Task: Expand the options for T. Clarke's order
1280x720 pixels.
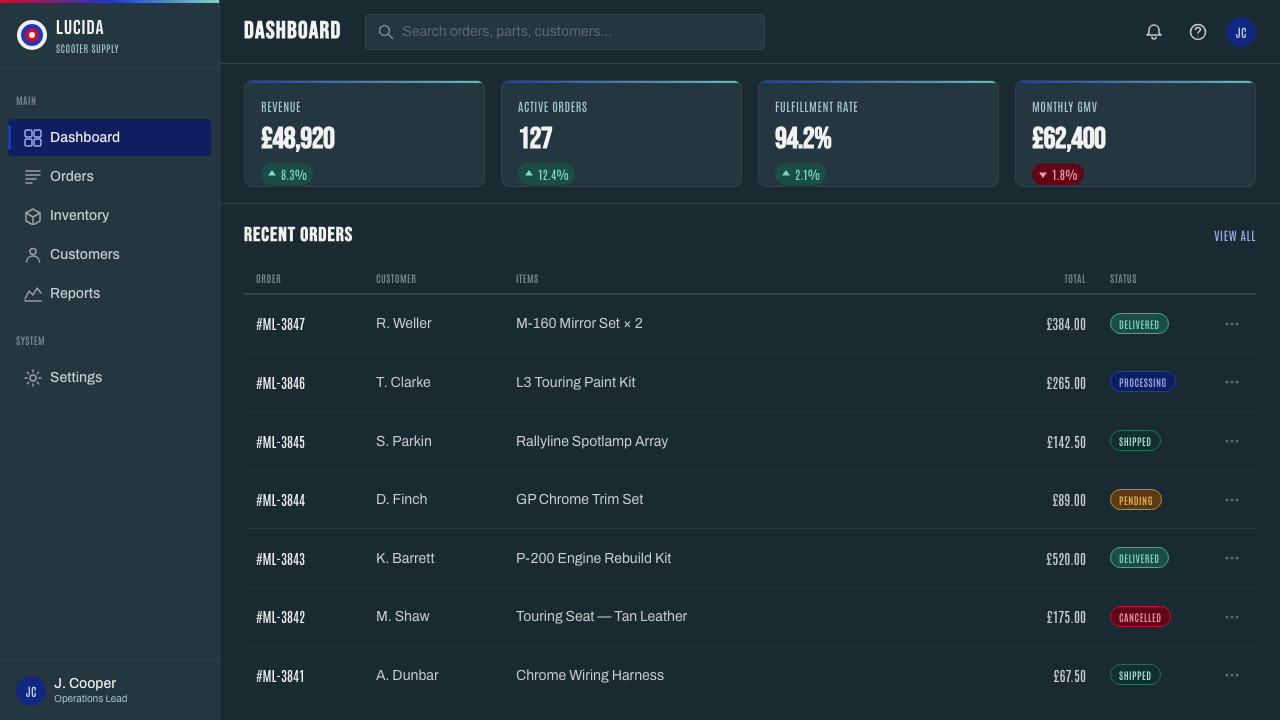Action: pos(1232,382)
